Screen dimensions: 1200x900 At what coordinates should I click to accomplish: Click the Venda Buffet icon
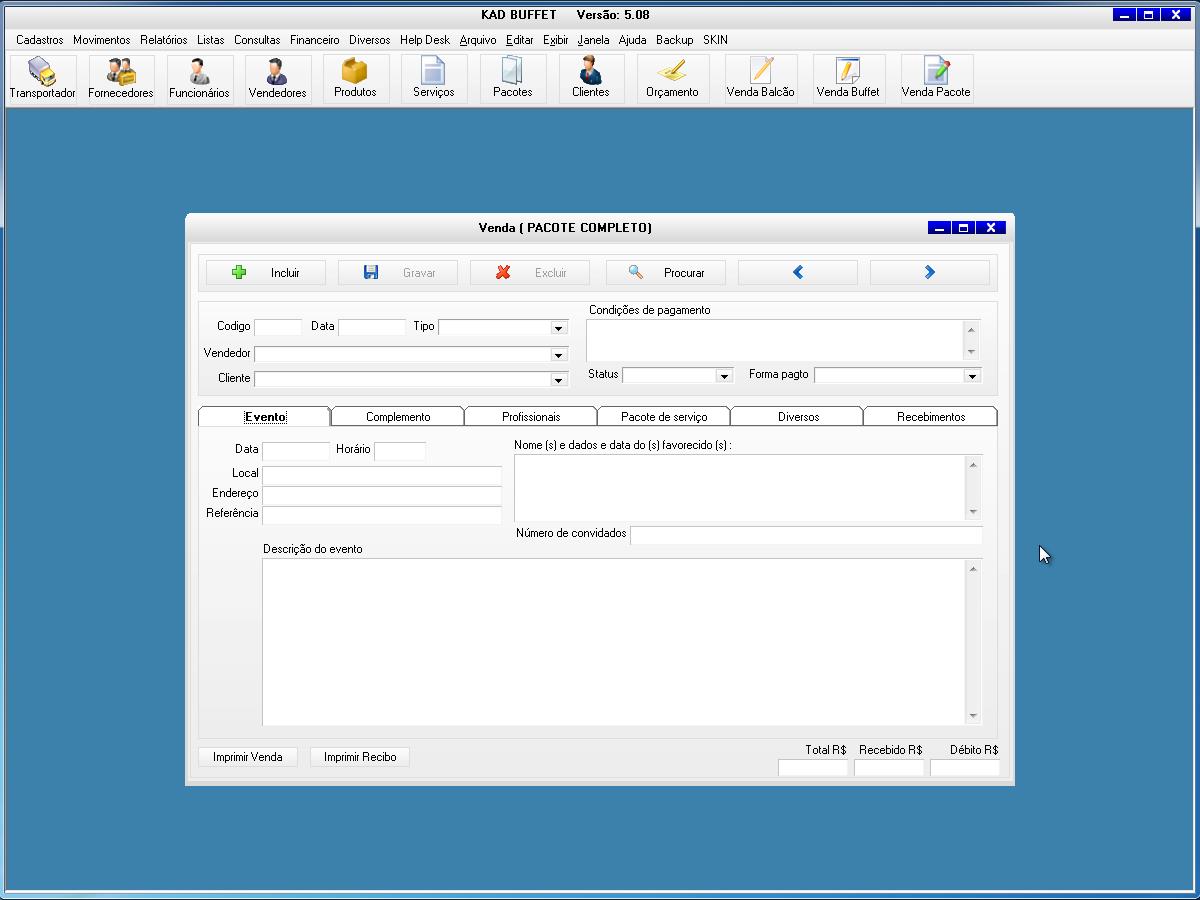pos(848,79)
